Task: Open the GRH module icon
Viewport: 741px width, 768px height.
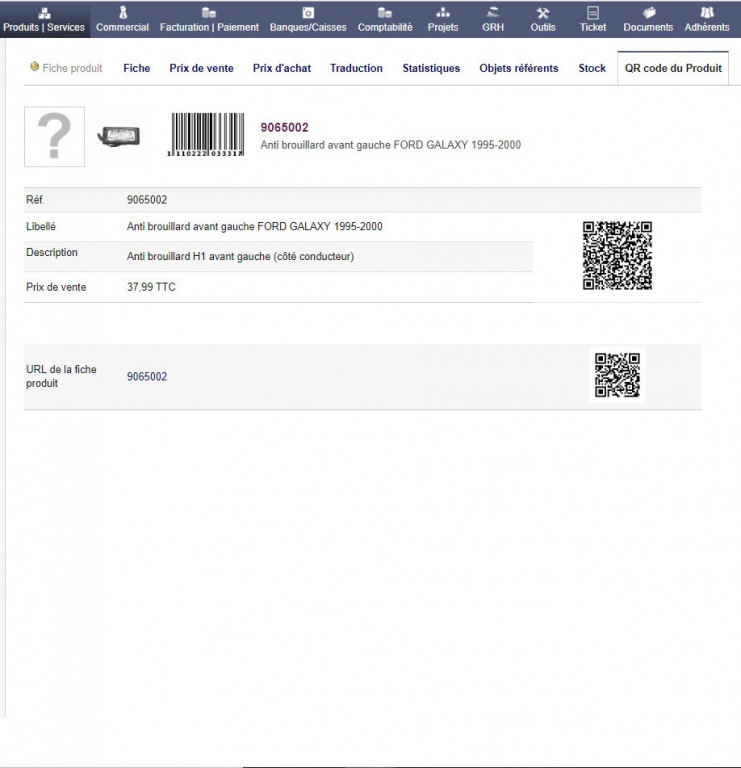Action: pos(493,12)
